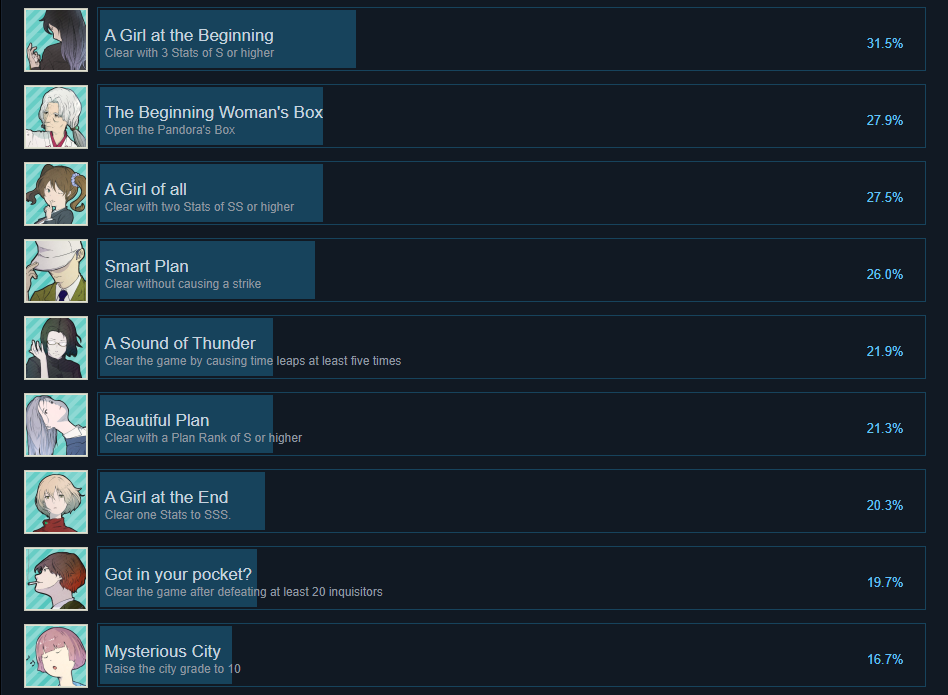The image size is (948, 695).
Task: Click "Open the Pandora's Box" description
Action: pos(170,130)
